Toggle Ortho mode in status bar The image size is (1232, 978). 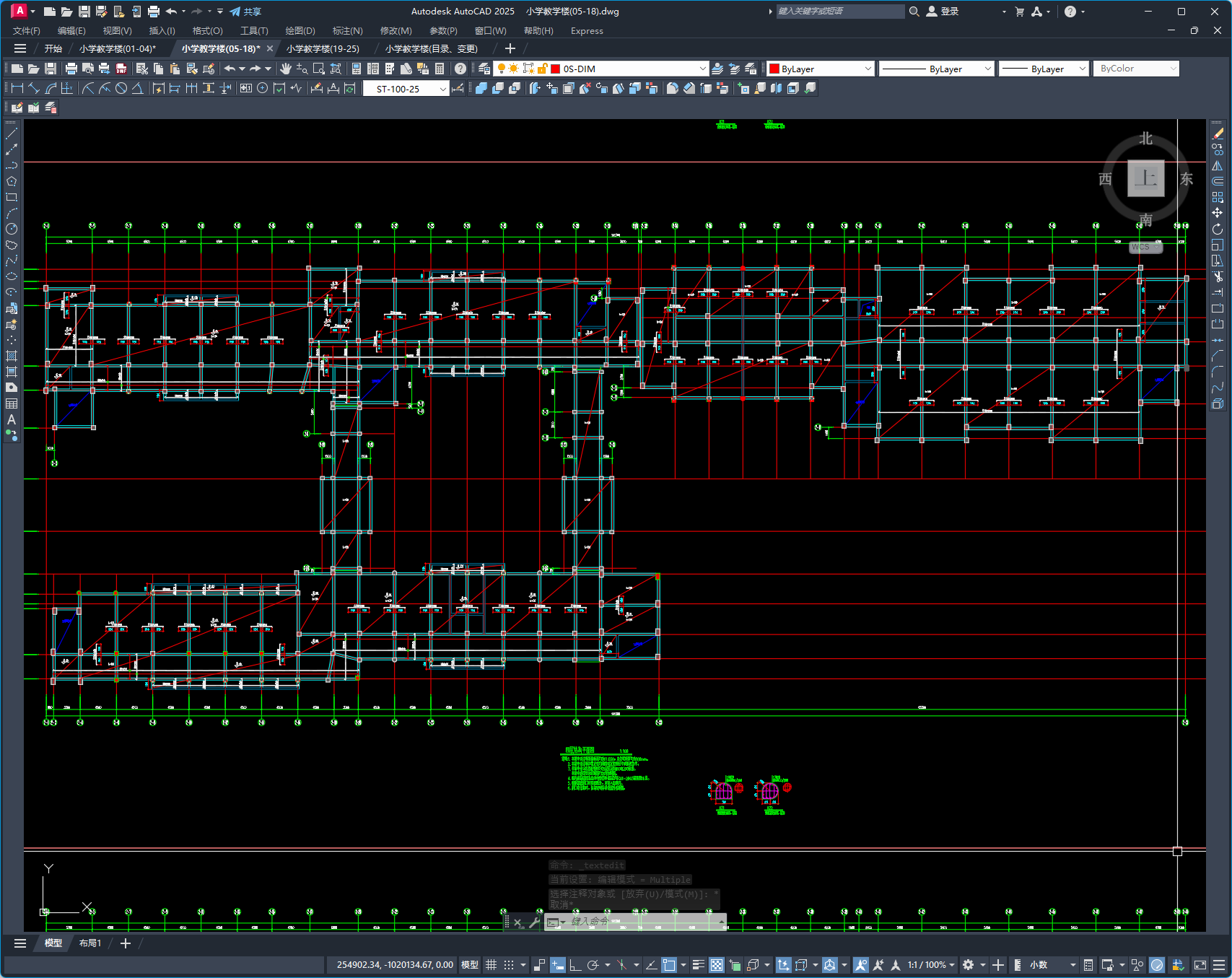pos(575,965)
